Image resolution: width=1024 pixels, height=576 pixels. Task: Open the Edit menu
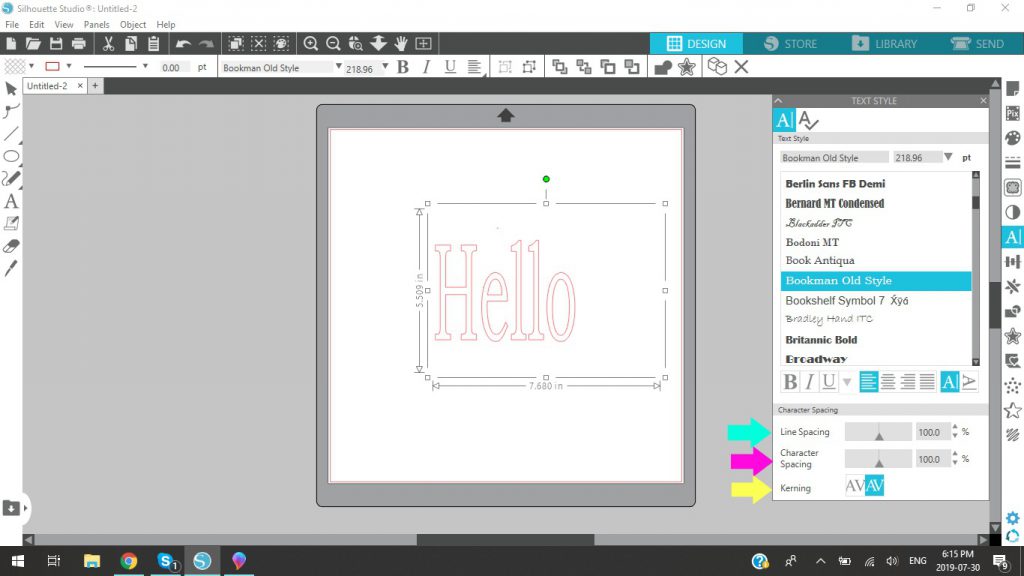coord(37,25)
